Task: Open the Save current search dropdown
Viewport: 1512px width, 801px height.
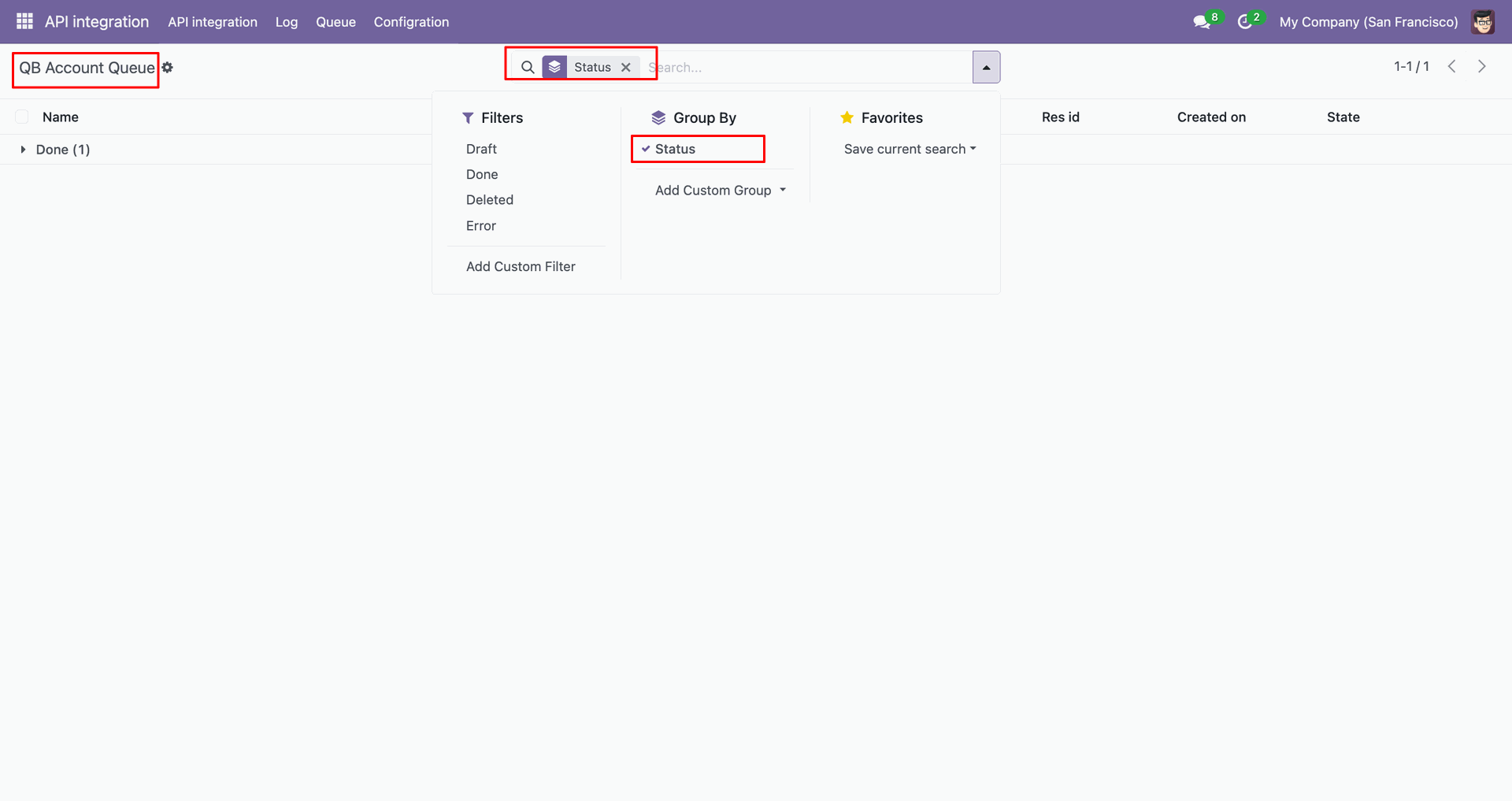Action: (910, 149)
